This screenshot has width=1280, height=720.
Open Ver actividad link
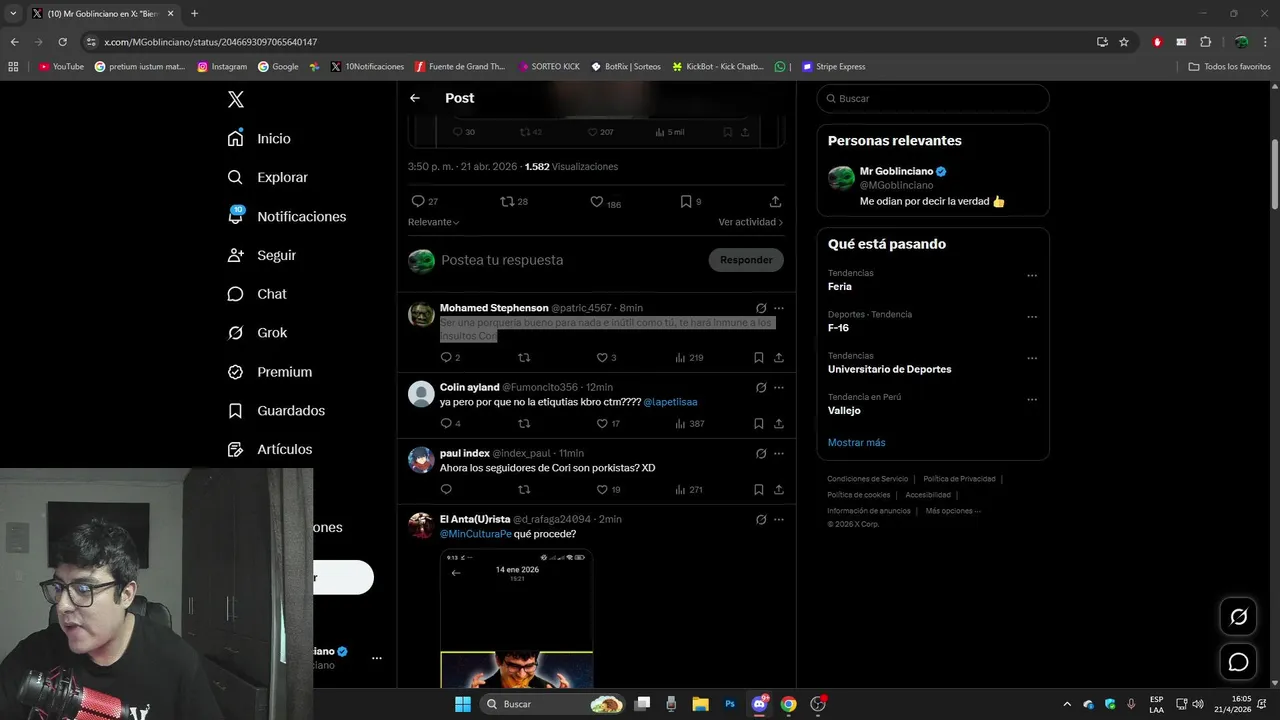pyautogui.click(x=750, y=222)
